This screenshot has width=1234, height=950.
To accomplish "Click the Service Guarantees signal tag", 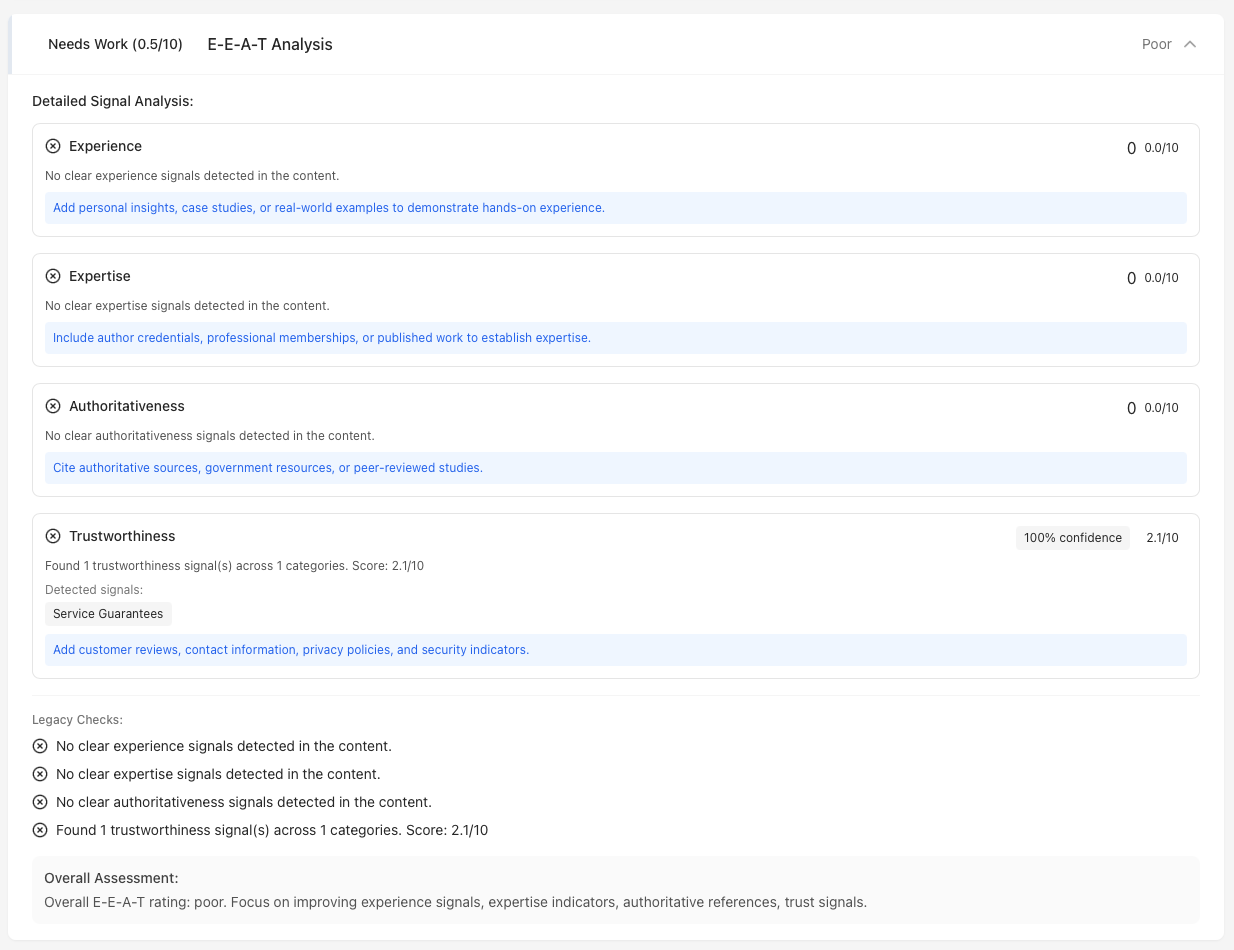I will pos(108,614).
